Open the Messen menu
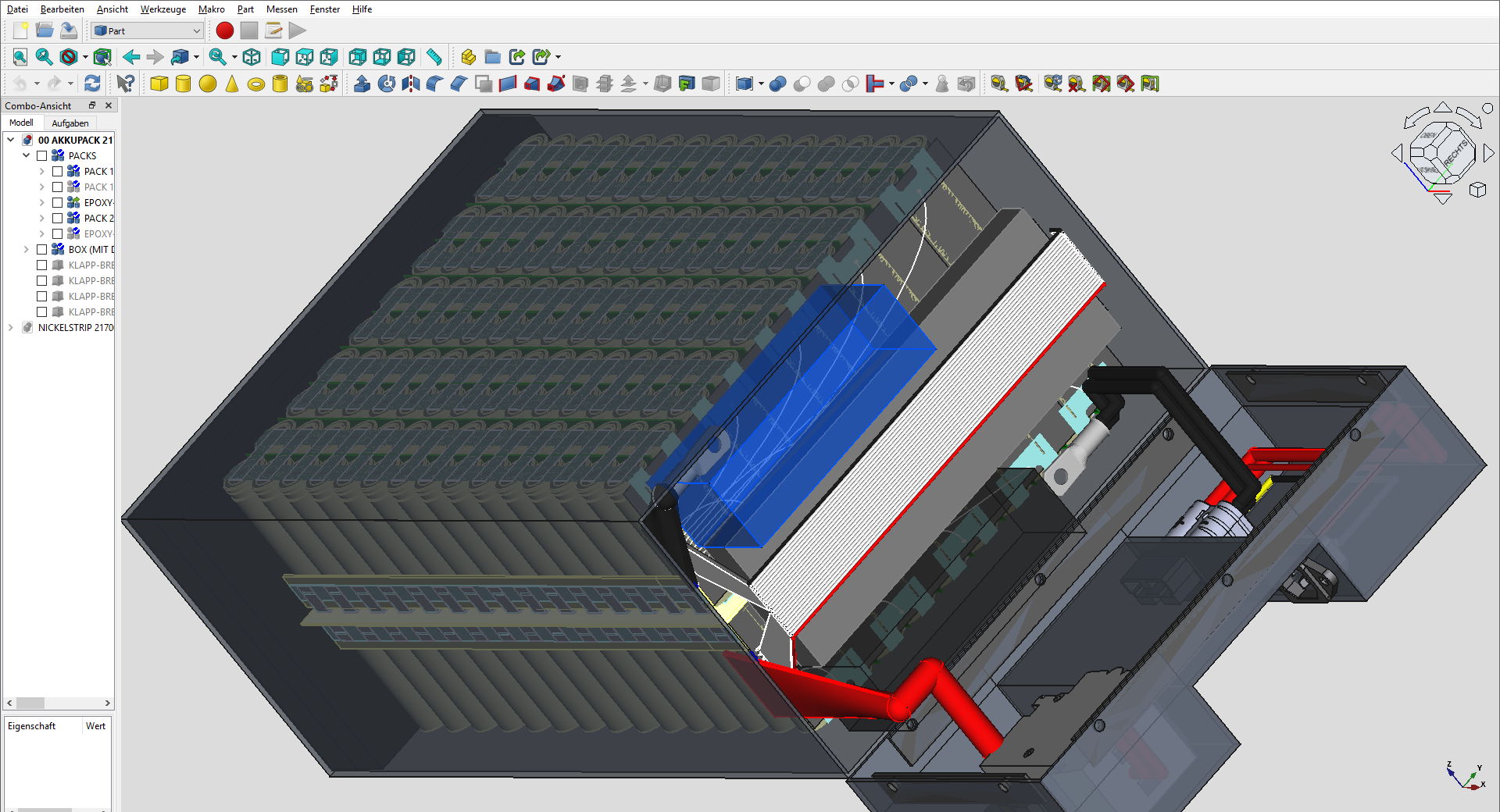Viewport: 1500px width, 812px height. coord(281,9)
